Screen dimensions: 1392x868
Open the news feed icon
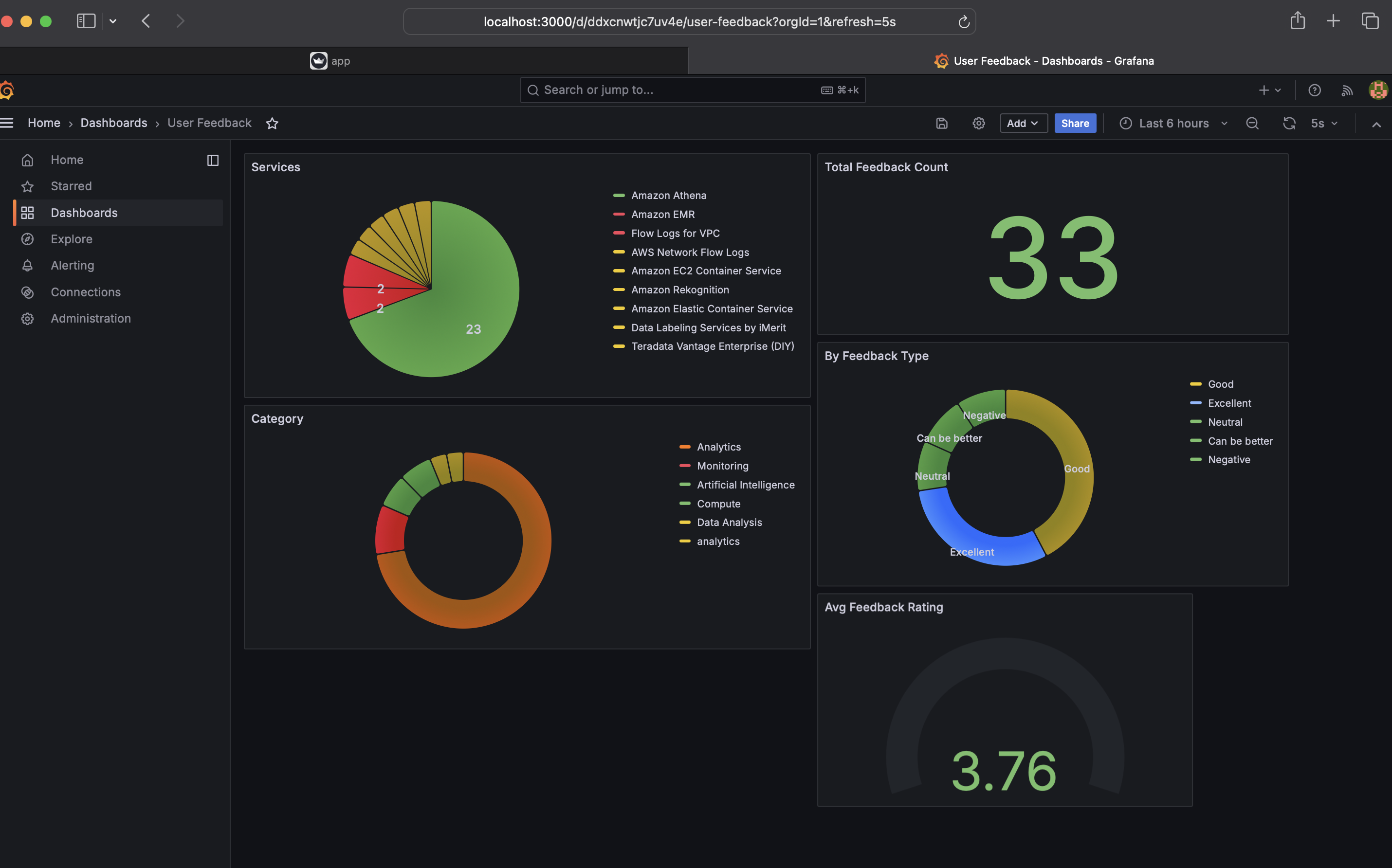point(1347,90)
